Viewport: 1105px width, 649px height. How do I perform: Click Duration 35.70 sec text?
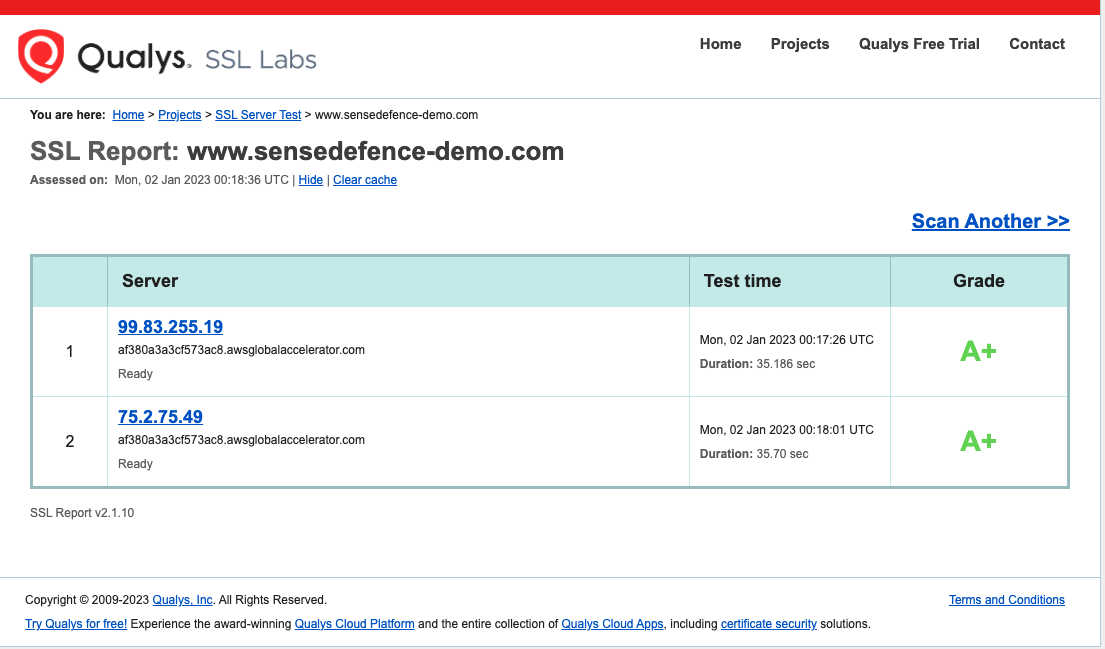[x=754, y=455]
